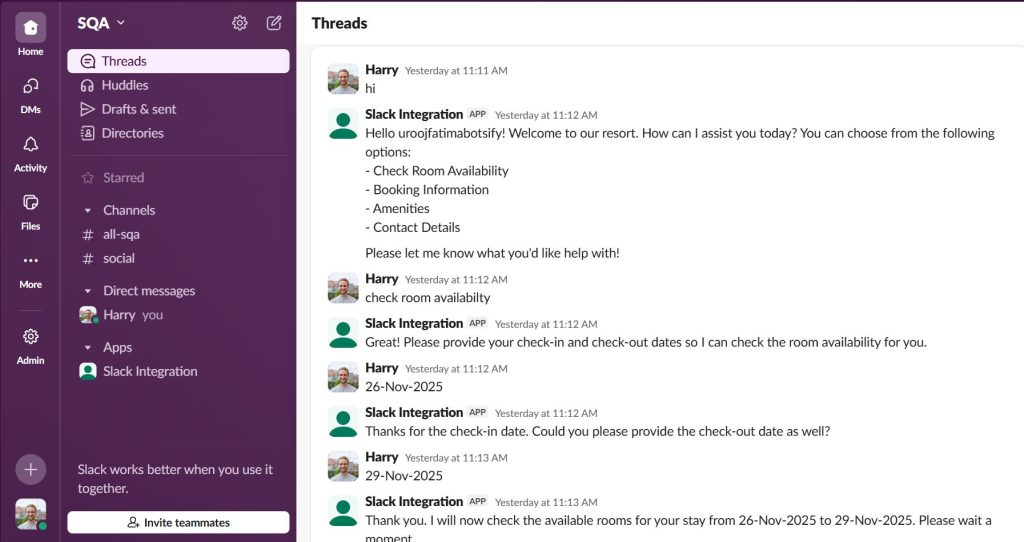
Task: Open the DMs panel
Action: click(30, 87)
